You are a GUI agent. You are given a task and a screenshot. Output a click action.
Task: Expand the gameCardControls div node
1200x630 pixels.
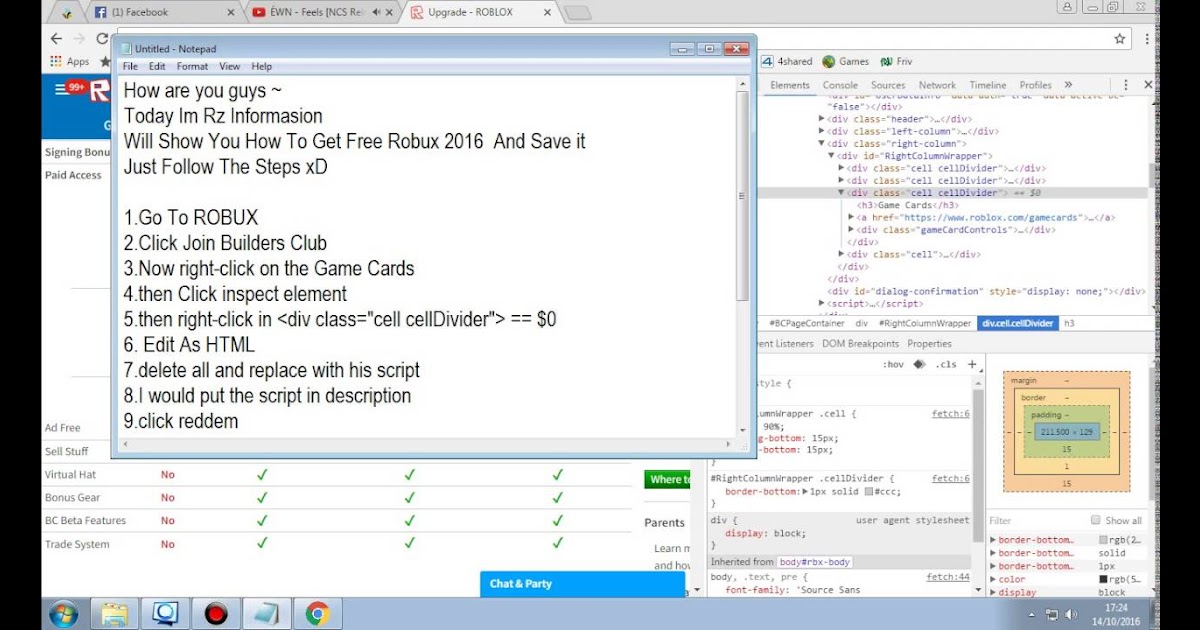[x=851, y=229]
